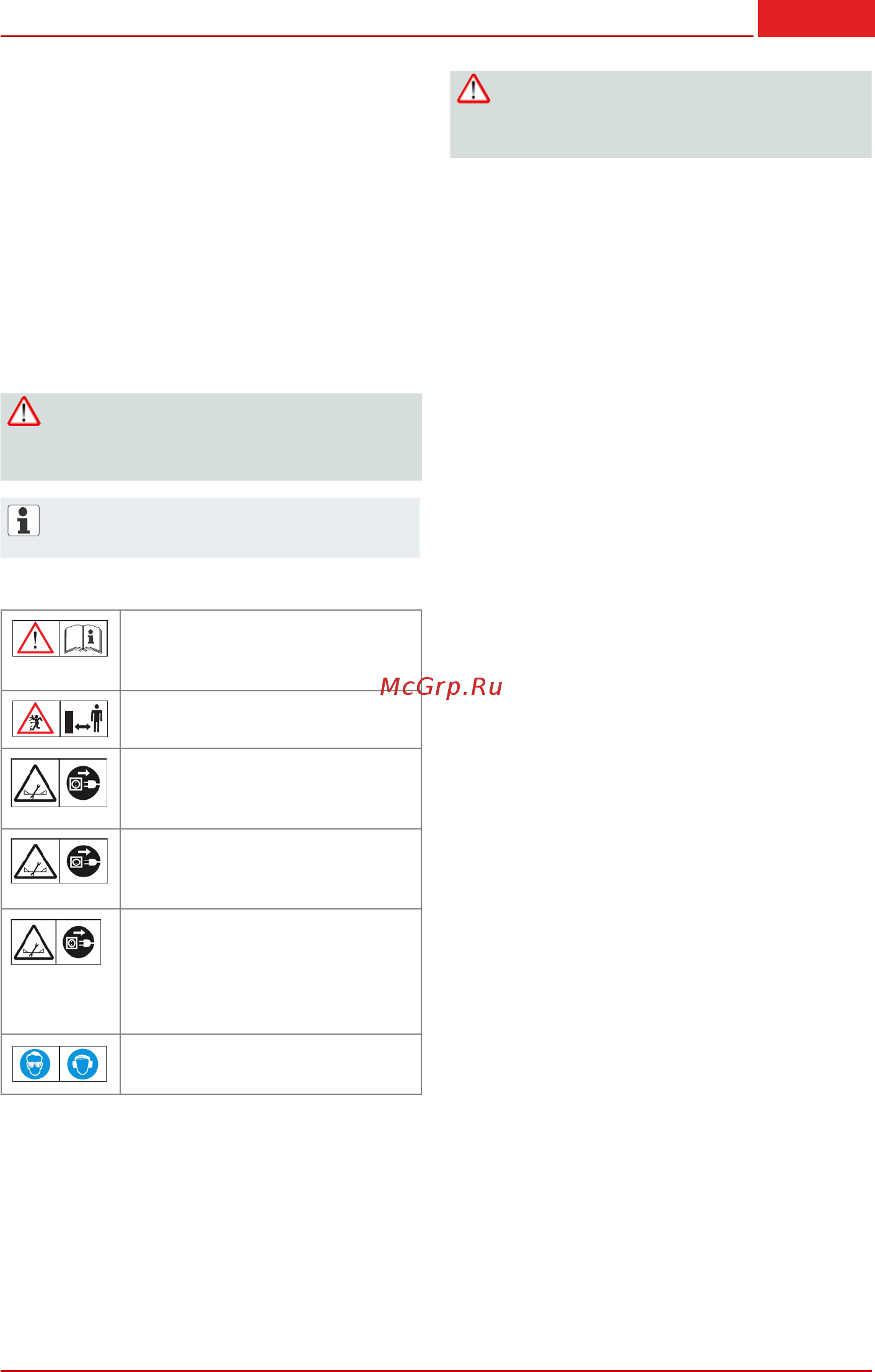Screen dimensions: 875x1372
Task: Click the warning triangle in left gray box
Action: click(x=24, y=411)
